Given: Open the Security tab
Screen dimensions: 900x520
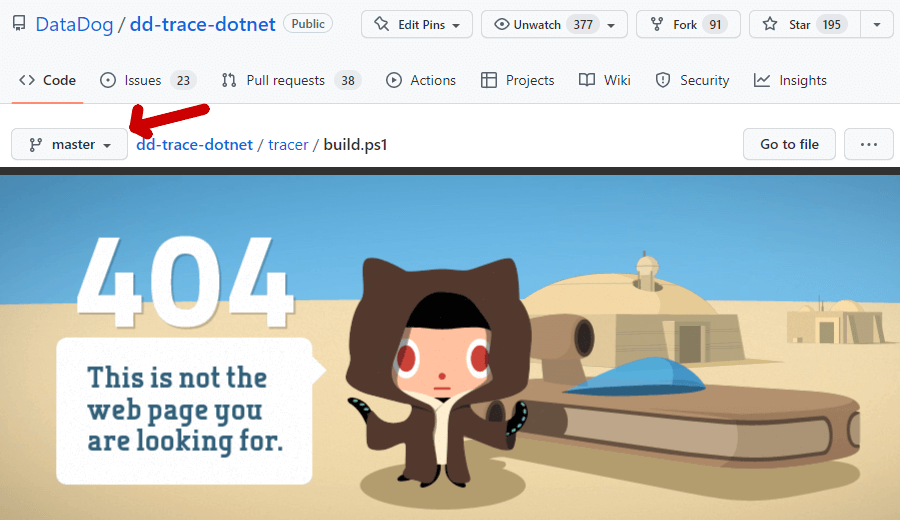Looking at the screenshot, I should 692,80.
